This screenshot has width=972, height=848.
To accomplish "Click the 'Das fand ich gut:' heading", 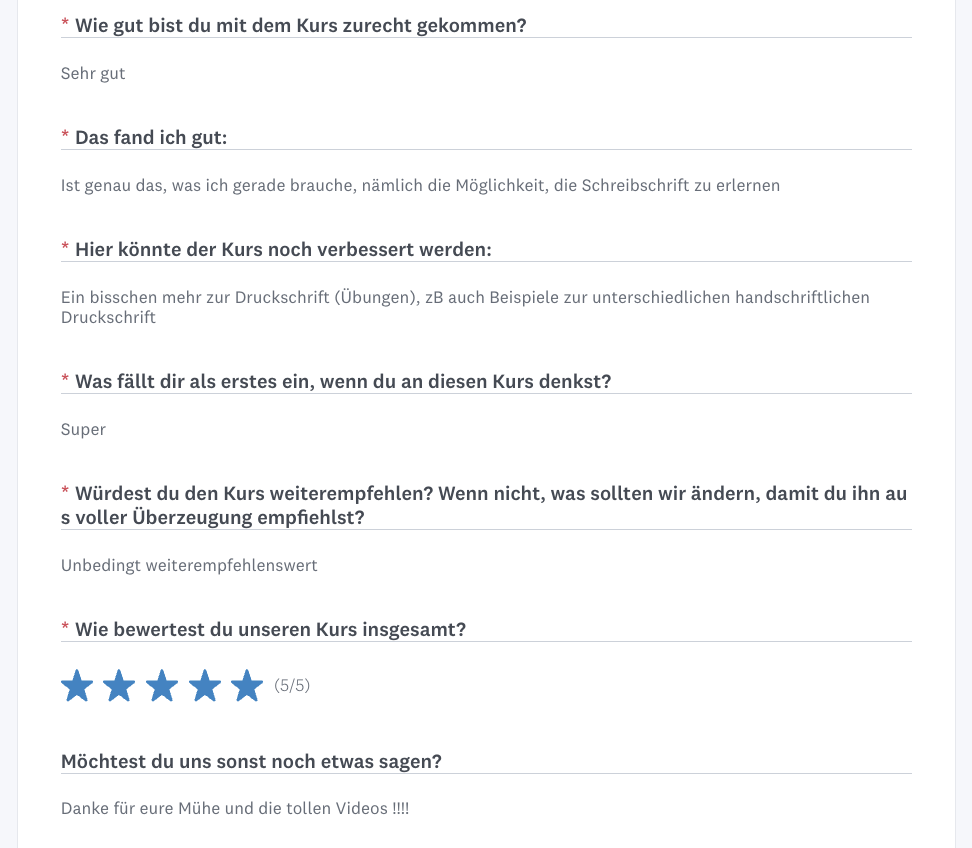I will tap(151, 137).
